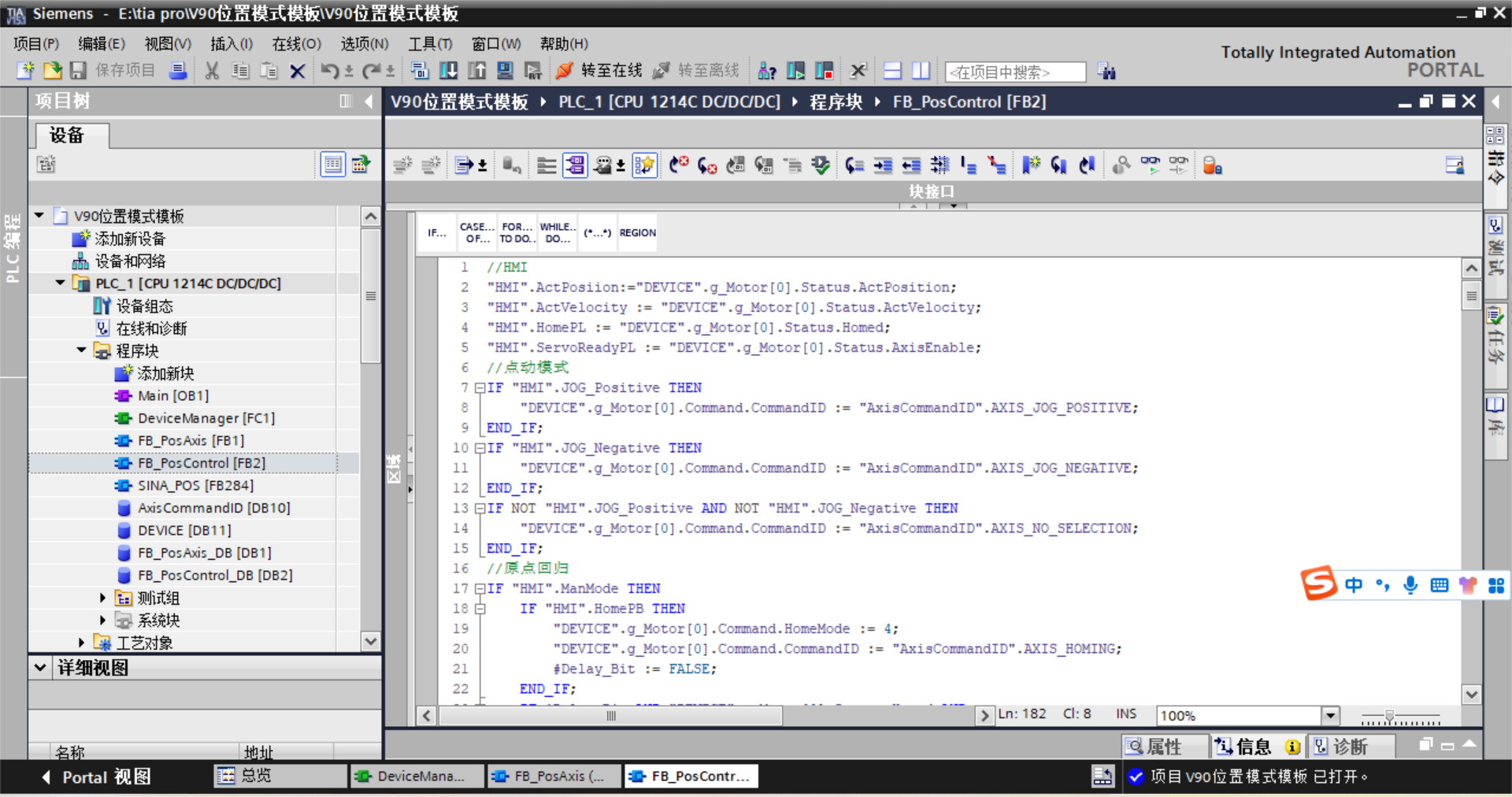Collapse the V90位置模式模板 project node

pos(39,215)
